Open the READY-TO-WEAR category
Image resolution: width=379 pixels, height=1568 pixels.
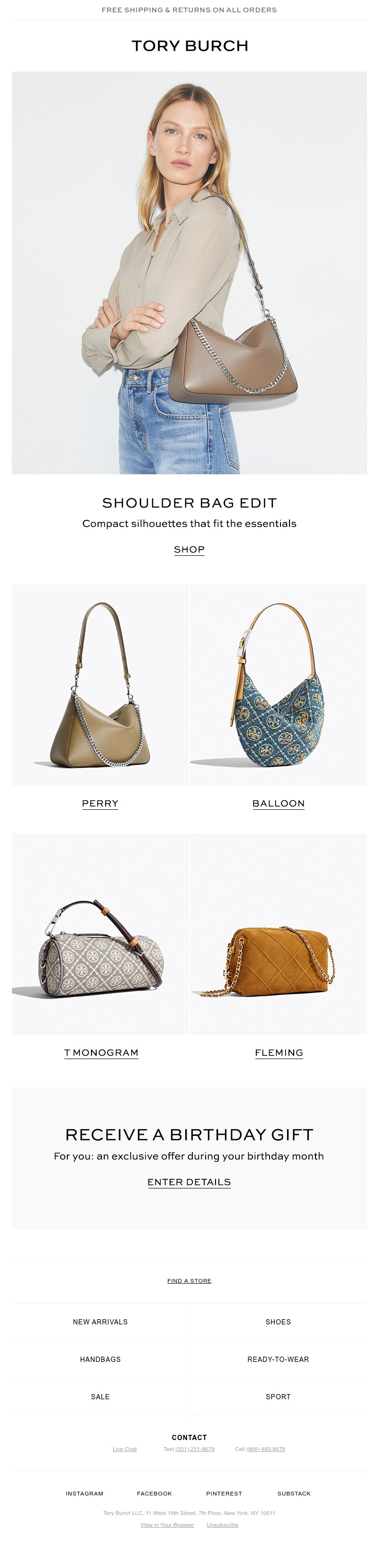(278, 1359)
